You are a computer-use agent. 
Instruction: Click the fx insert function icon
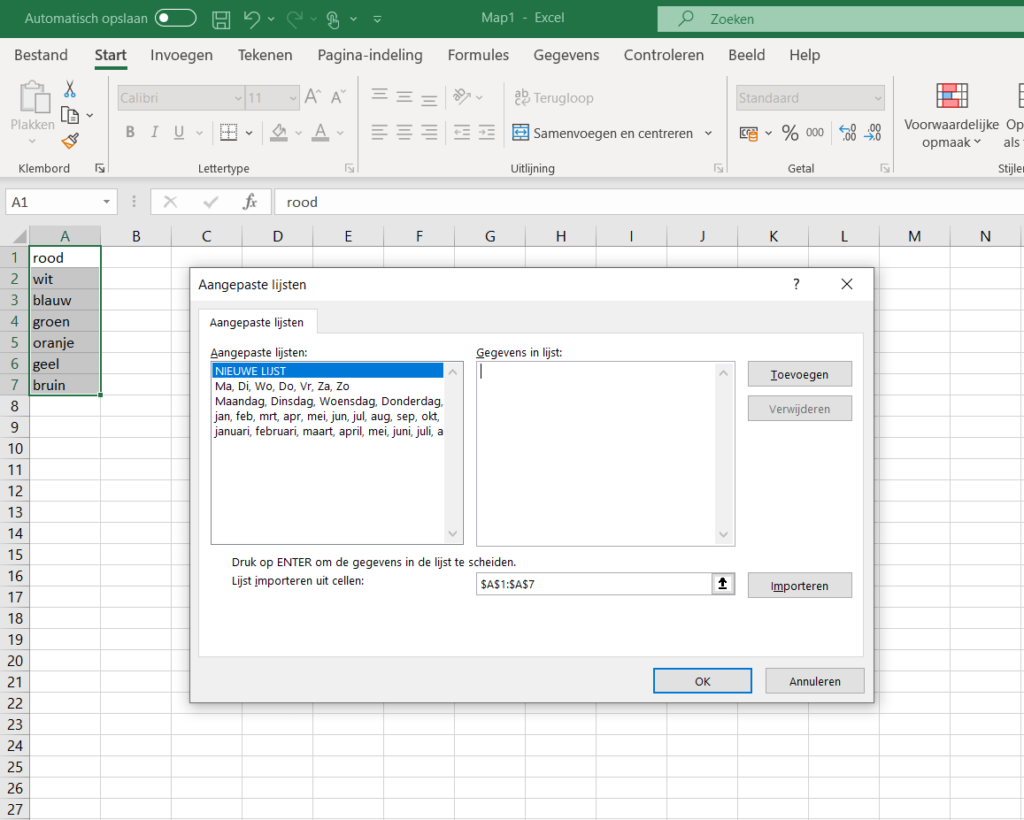click(250, 202)
